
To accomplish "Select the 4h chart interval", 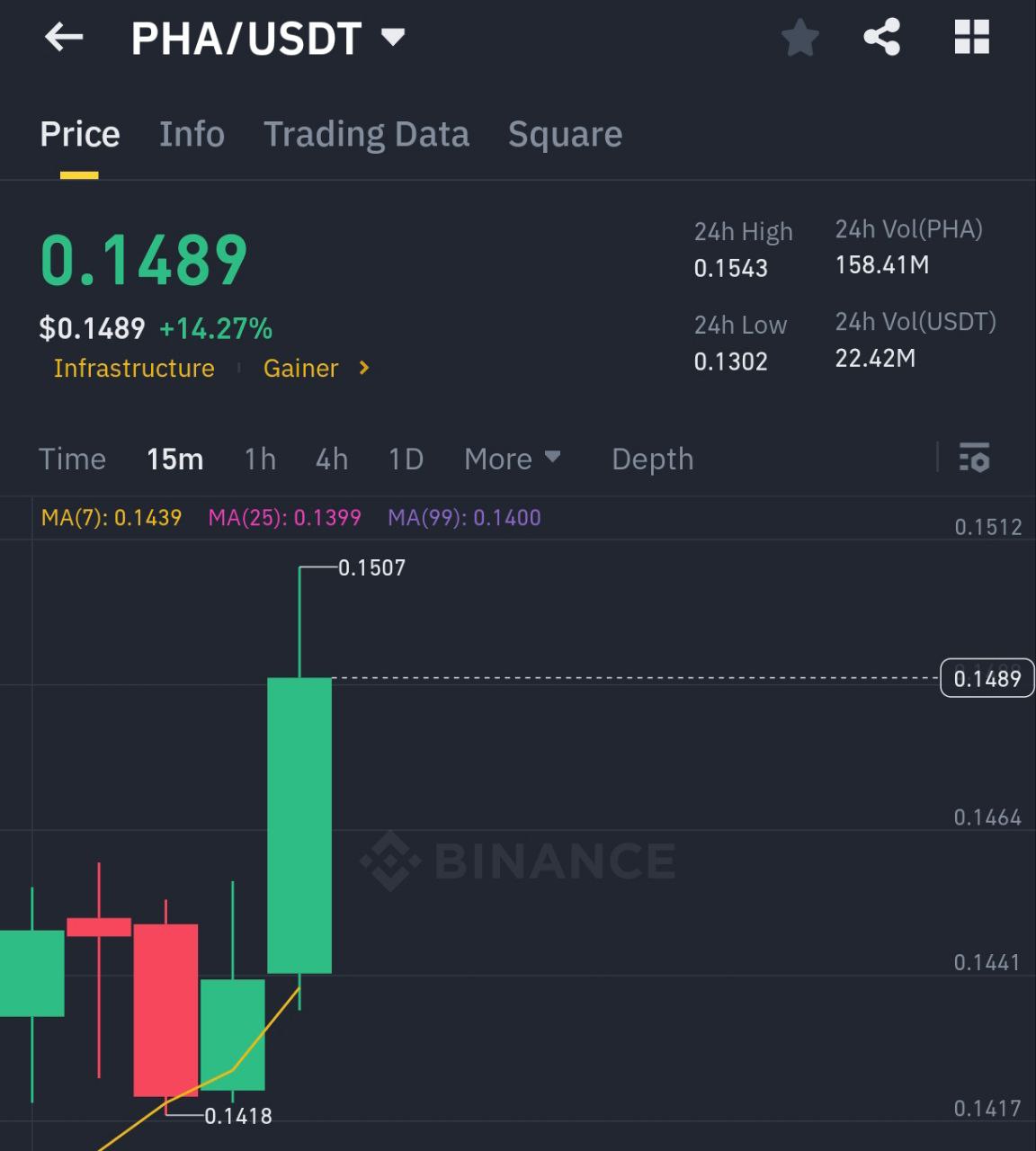I will [332, 459].
